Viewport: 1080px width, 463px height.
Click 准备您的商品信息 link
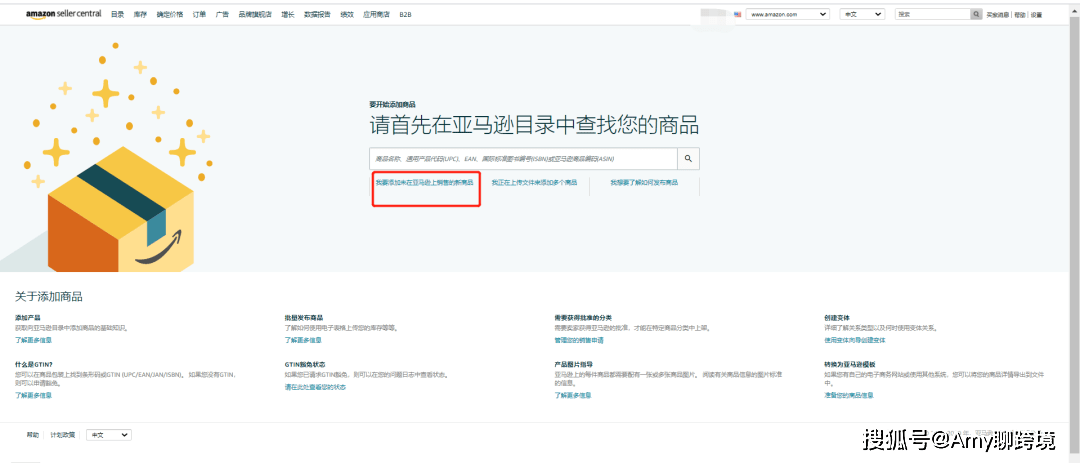coord(849,395)
